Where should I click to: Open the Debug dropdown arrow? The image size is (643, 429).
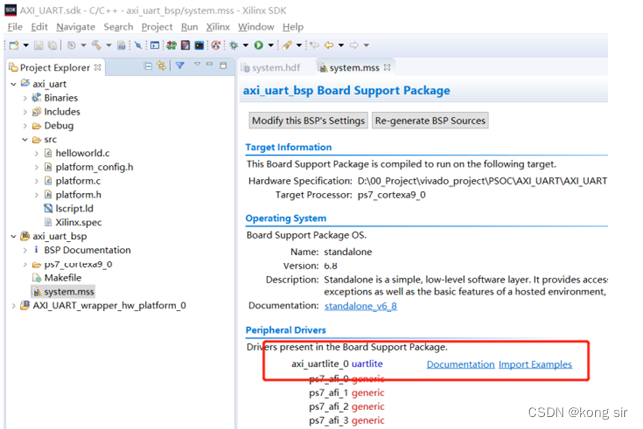click(x=246, y=45)
